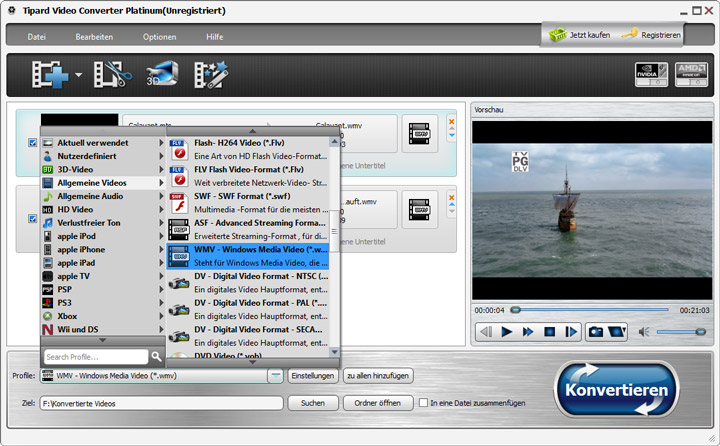Click the Wii und DS icon
The image size is (720, 446).
point(48,329)
